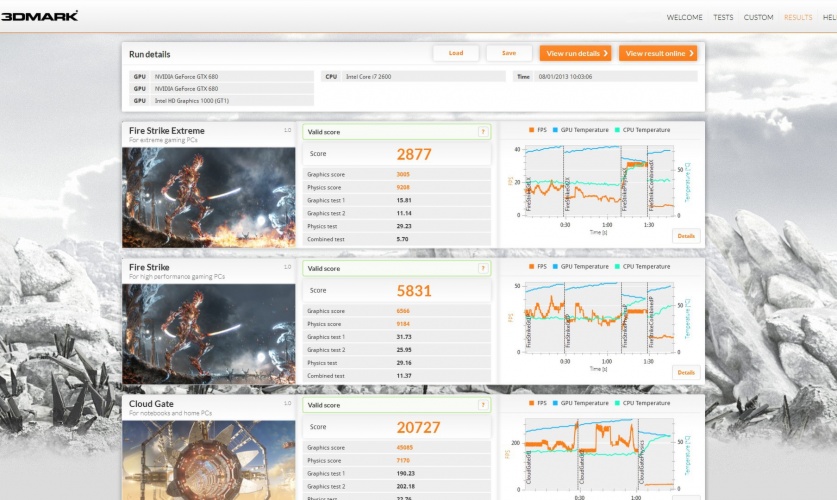Screen dimensions: 837x500
Task: Go to the Custom tab
Action: 758,17
